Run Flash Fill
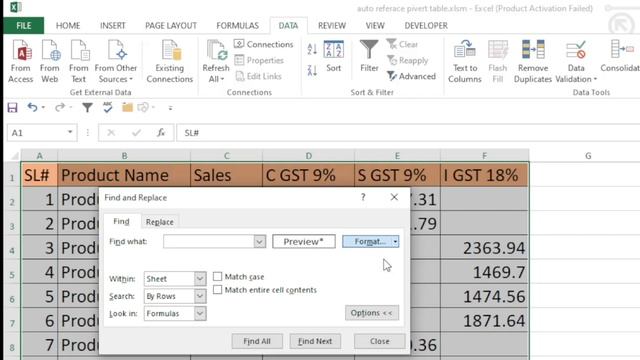This screenshot has height=360, width=640. pos(498,61)
